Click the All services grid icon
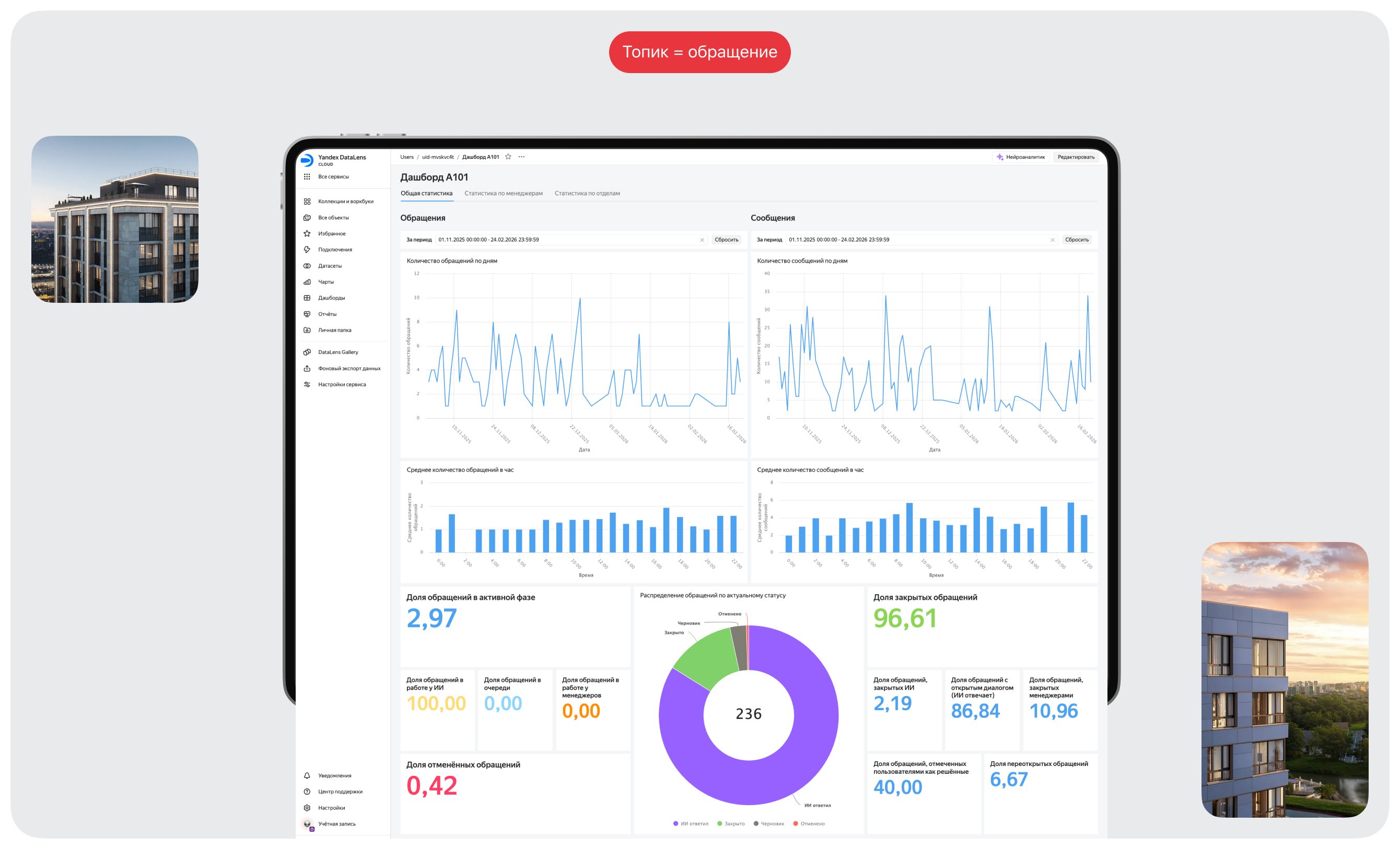Viewport: 1400px width, 849px height. [x=307, y=176]
